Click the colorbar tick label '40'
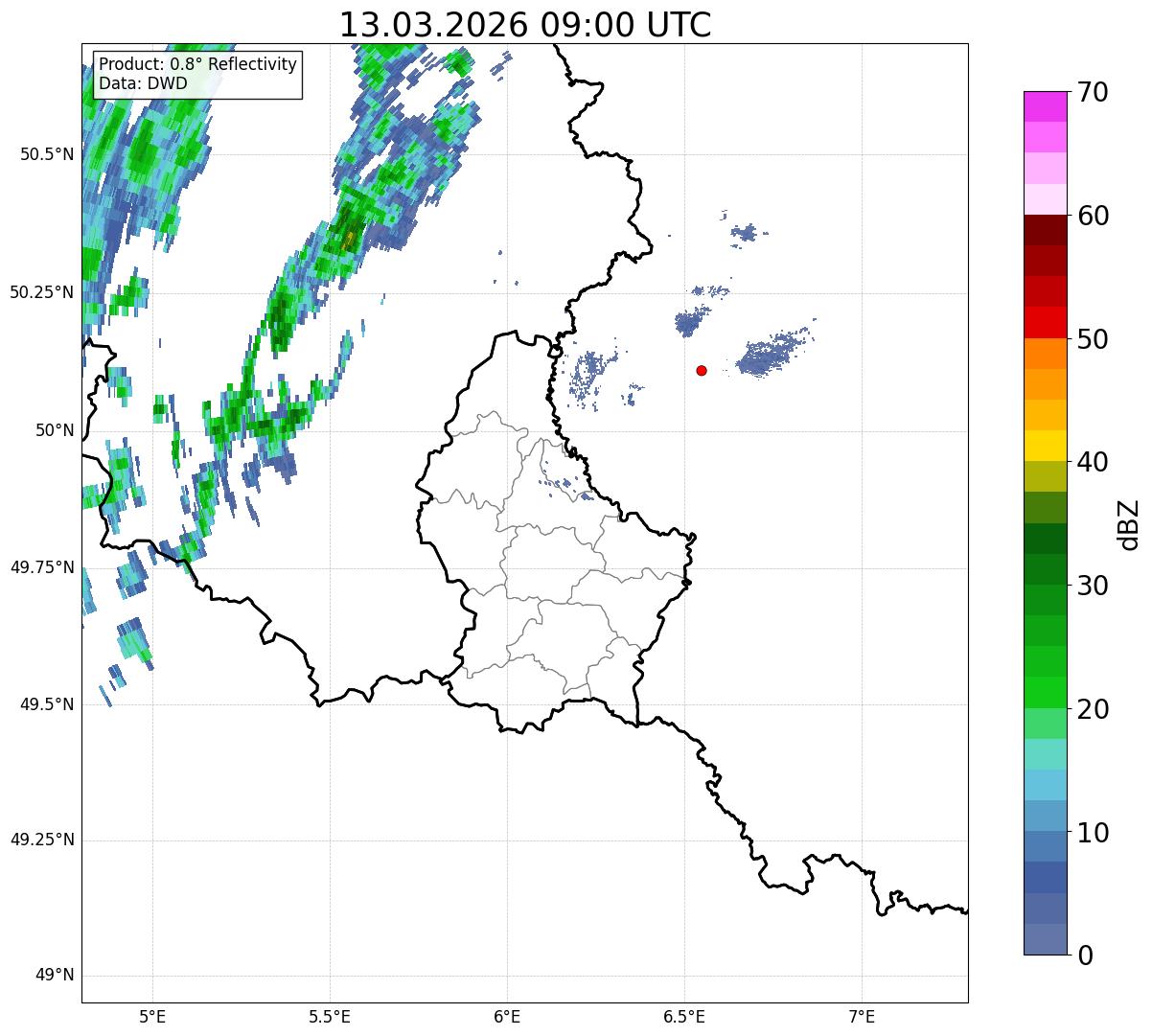This screenshot has height=1036, width=1152. 1092,462
